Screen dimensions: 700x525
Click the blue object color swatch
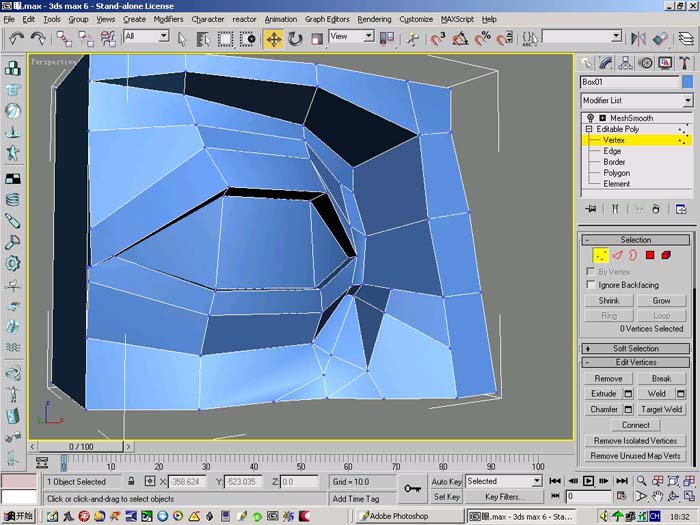click(x=688, y=82)
